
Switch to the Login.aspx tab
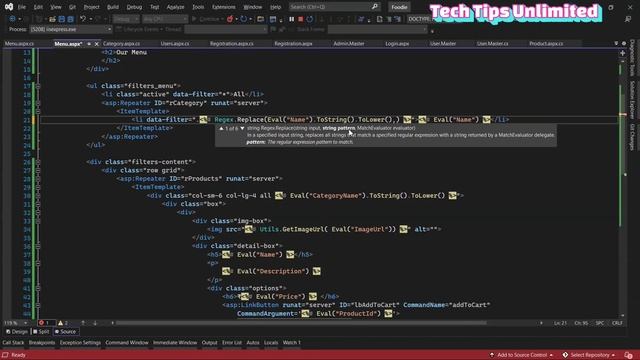397,43
